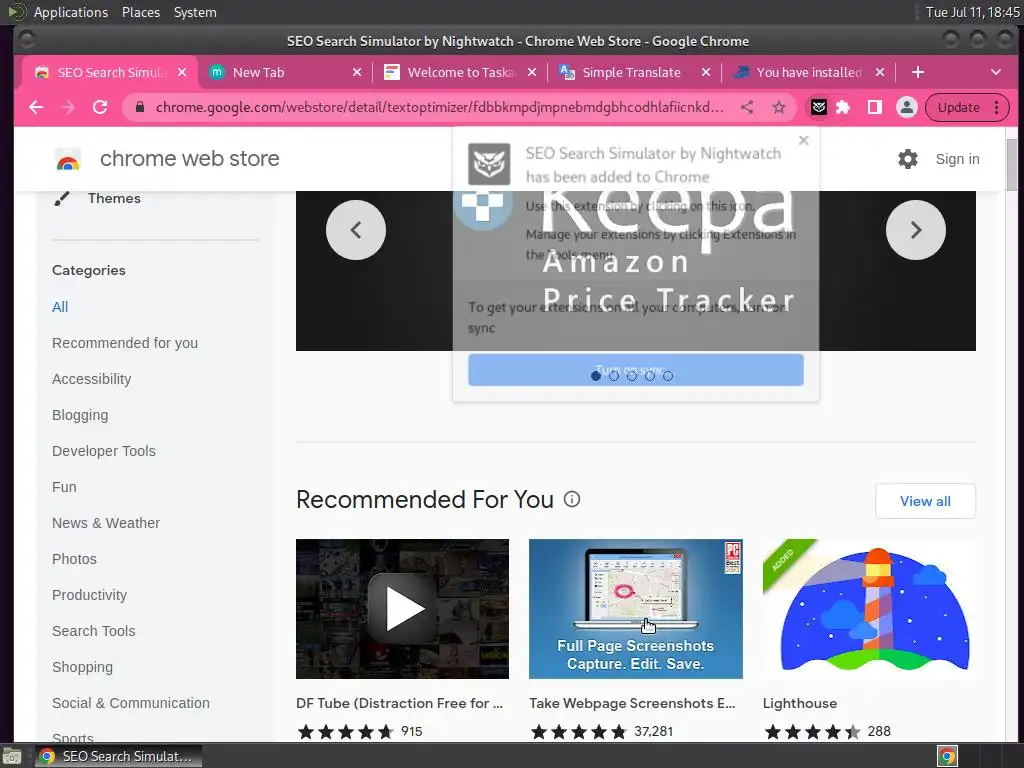Close the Welcome to Taska tab
The image size is (1024, 768).
pyautogui.click(x=532, y=72)
